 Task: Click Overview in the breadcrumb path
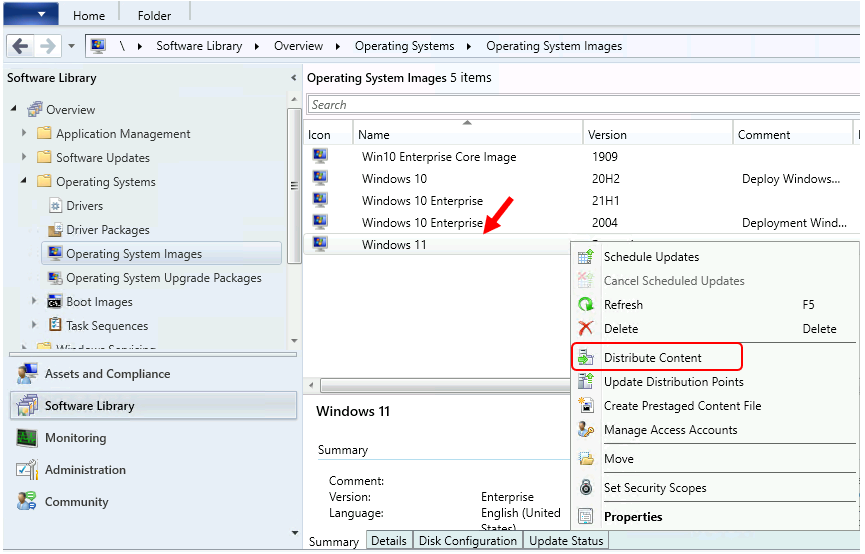(298, 46)
